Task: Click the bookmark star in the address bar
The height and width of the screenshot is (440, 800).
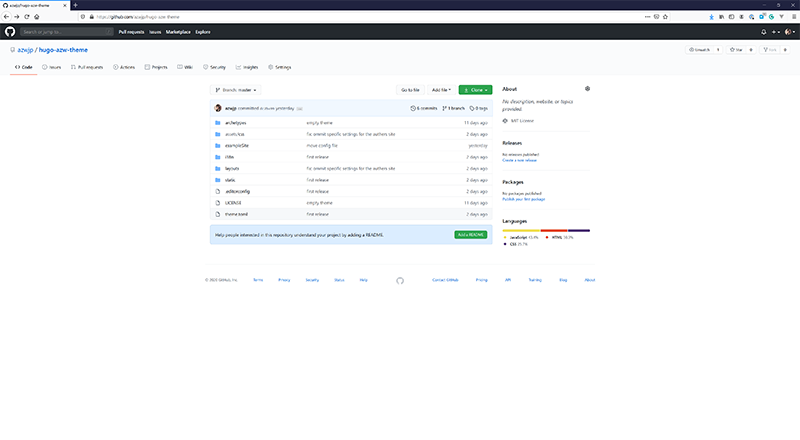Action: tap(665, 17)
